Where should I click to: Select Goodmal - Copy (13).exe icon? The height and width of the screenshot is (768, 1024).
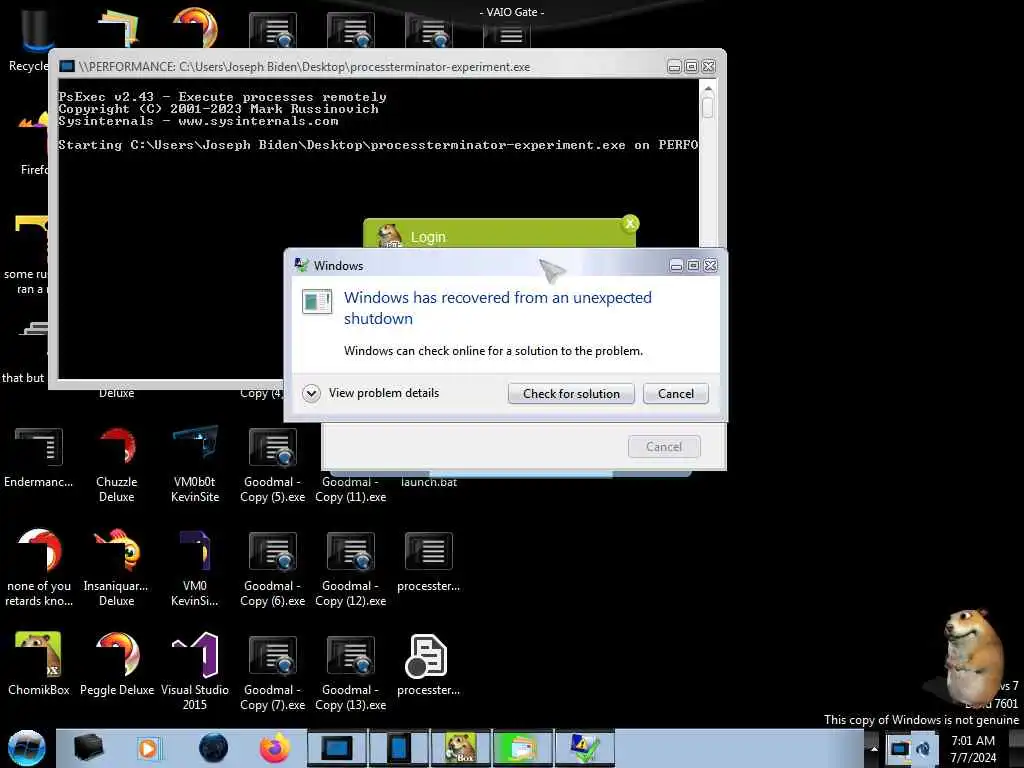pyautogui.click(x=351, y=673)
